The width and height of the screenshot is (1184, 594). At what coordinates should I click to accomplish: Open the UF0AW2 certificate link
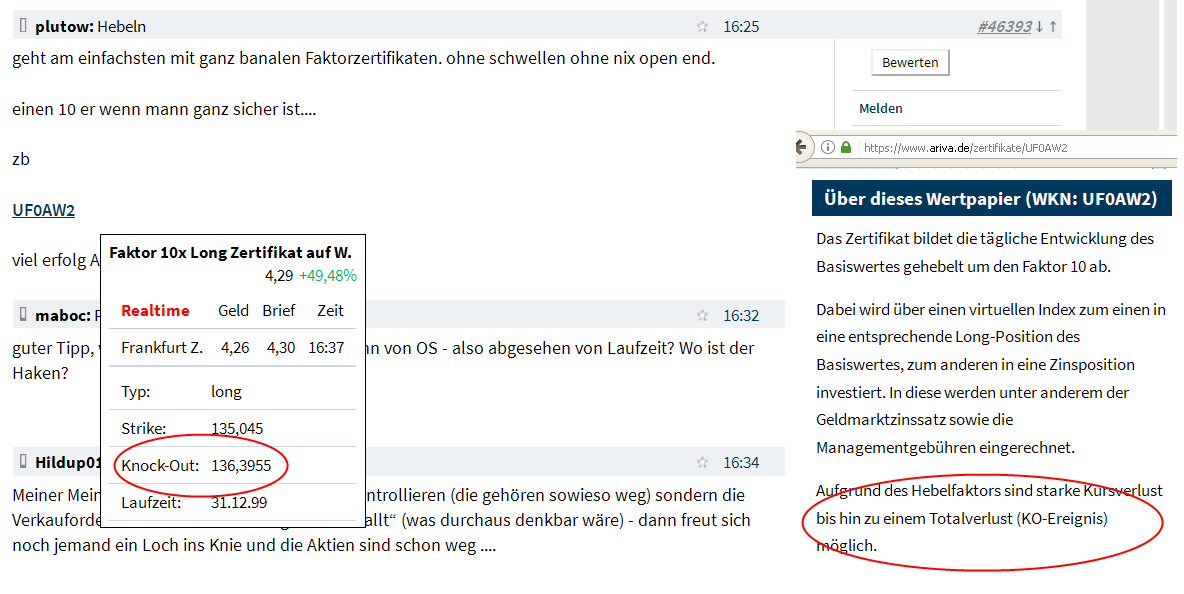coord(43,211)
